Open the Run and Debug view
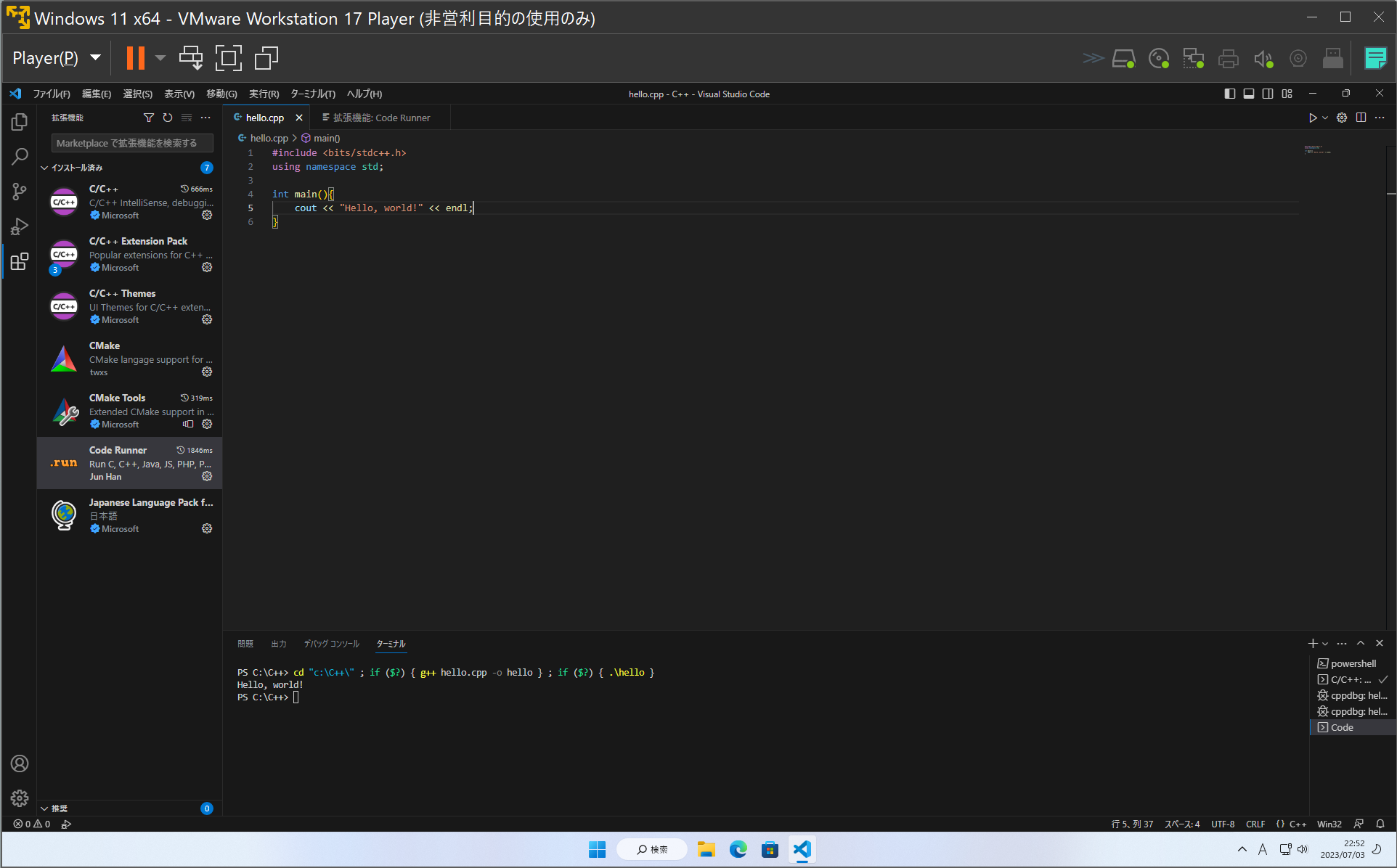Screen dimensions: 1397x868 pos(20,226)
